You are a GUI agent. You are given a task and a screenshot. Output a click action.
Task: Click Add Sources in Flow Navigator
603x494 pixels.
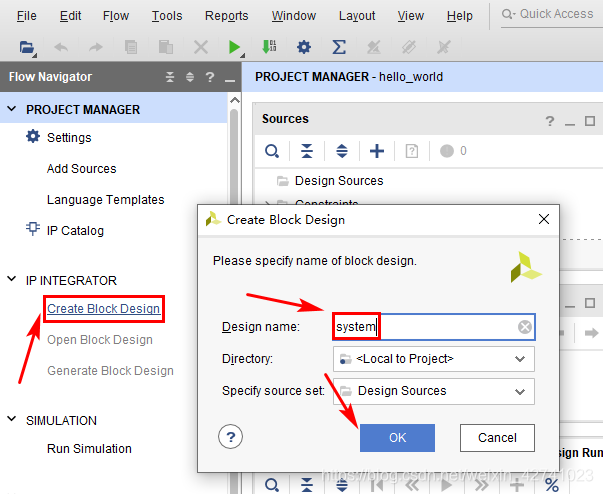[x=82, y=169]
